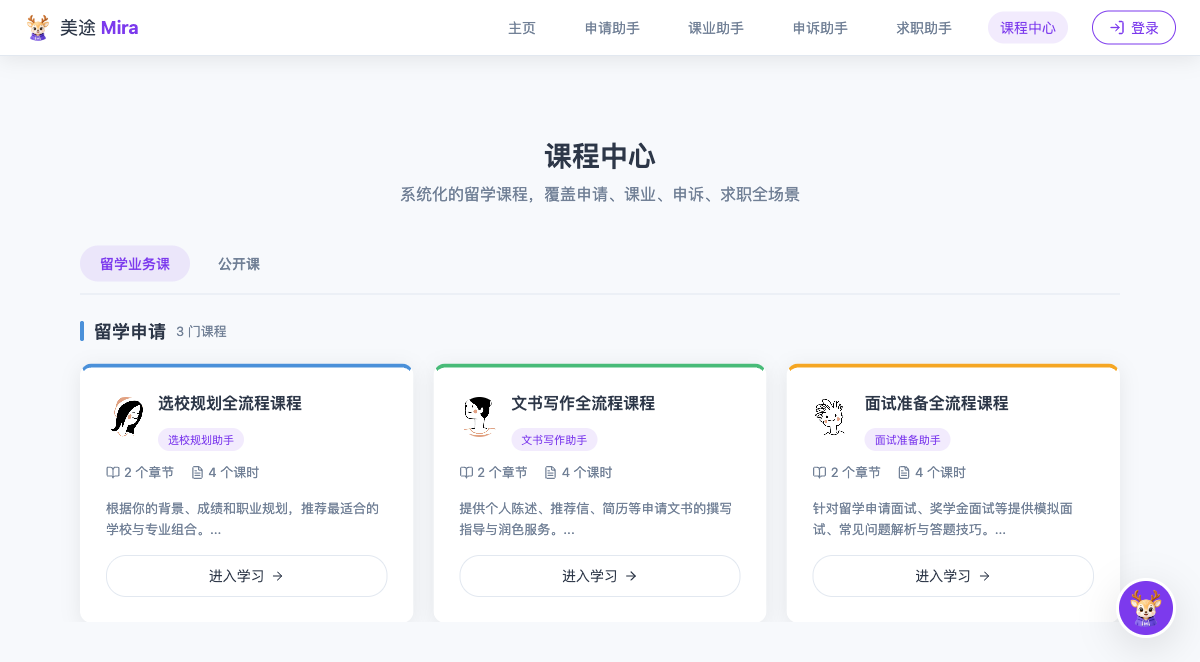This screenshot has width=1200, height=662.
Task: Click the 文书写作助手 tag
Action: [554, 440]
